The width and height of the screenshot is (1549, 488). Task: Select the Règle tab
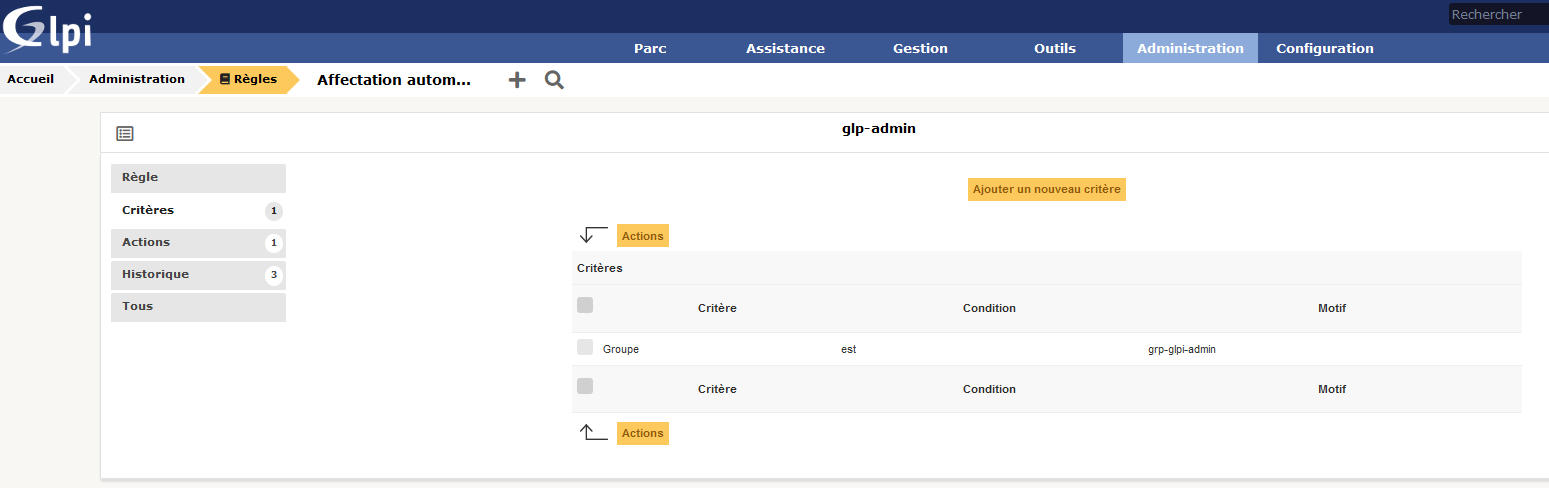(x=140, y=177)
